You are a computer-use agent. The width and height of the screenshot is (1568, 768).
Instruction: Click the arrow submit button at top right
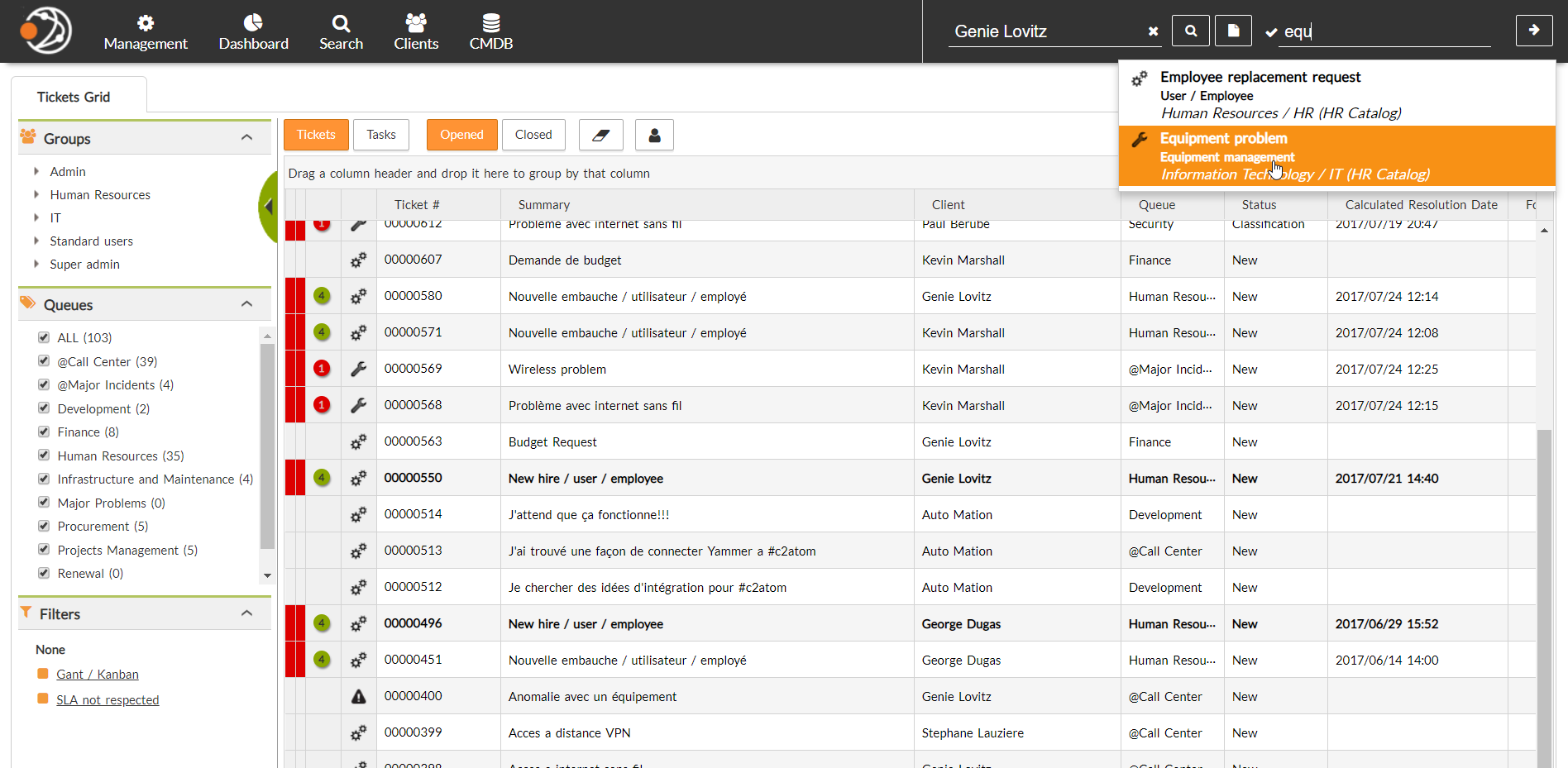(1534, 31)
